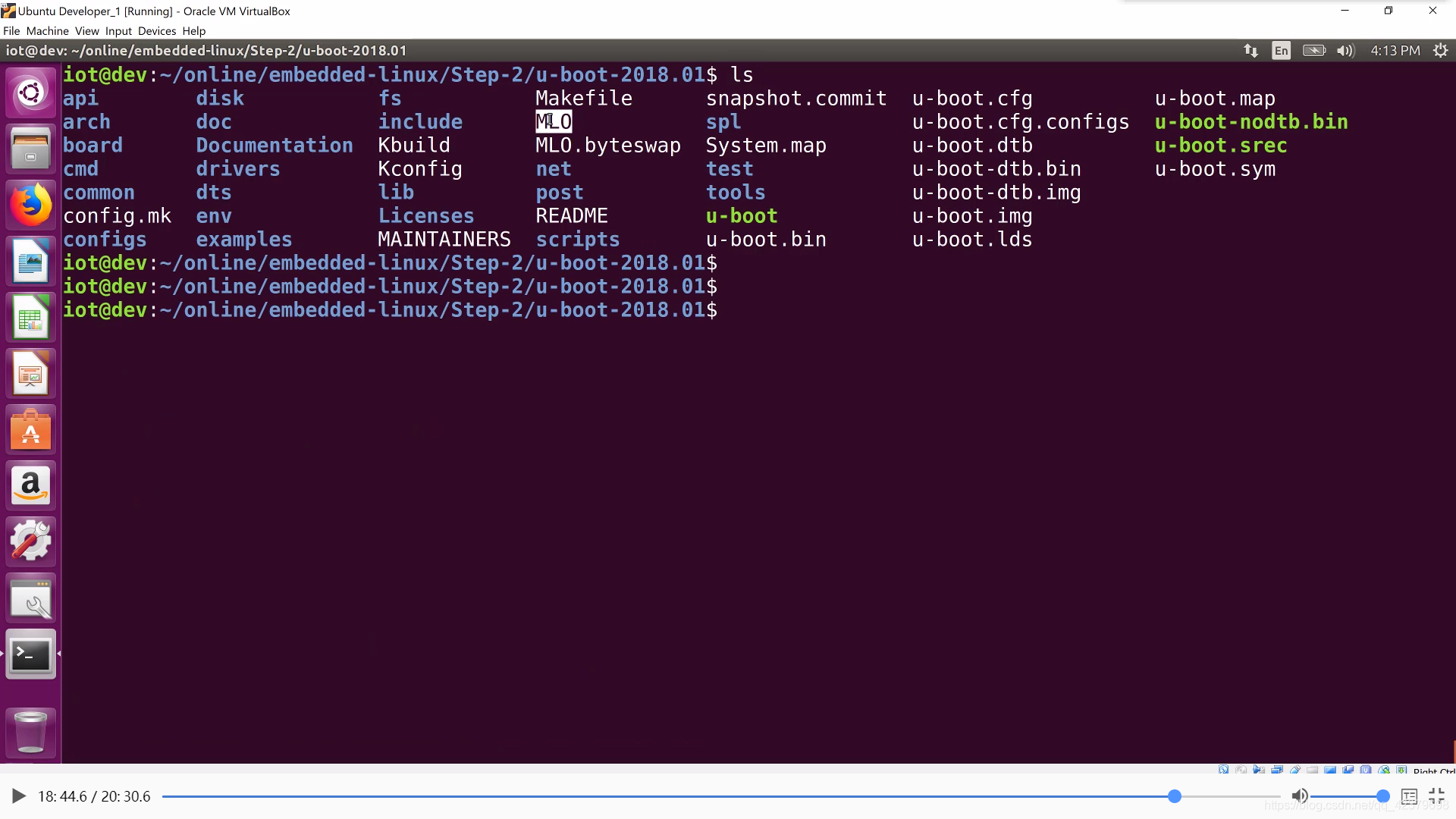Open System Settings gear-and-wrench icon
The image size is (1456, 819).
pos(30,541)
